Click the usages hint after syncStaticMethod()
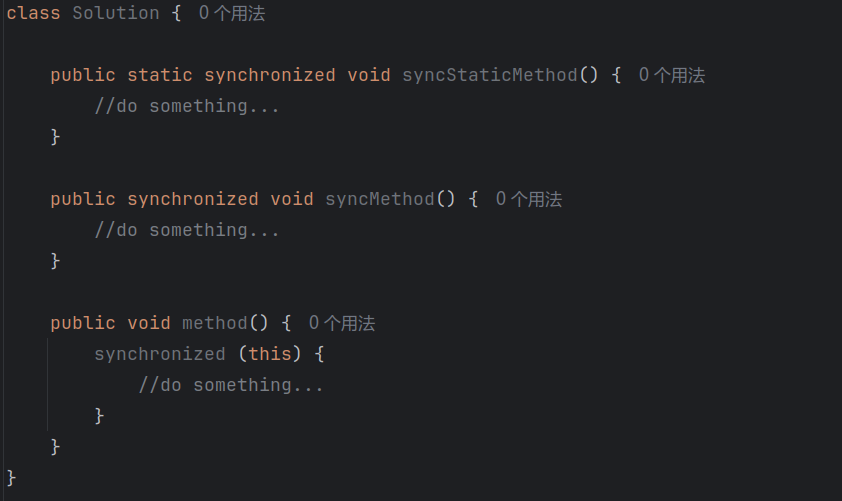Viewport: 842px width, 501px height. click(x=672, y=75)
